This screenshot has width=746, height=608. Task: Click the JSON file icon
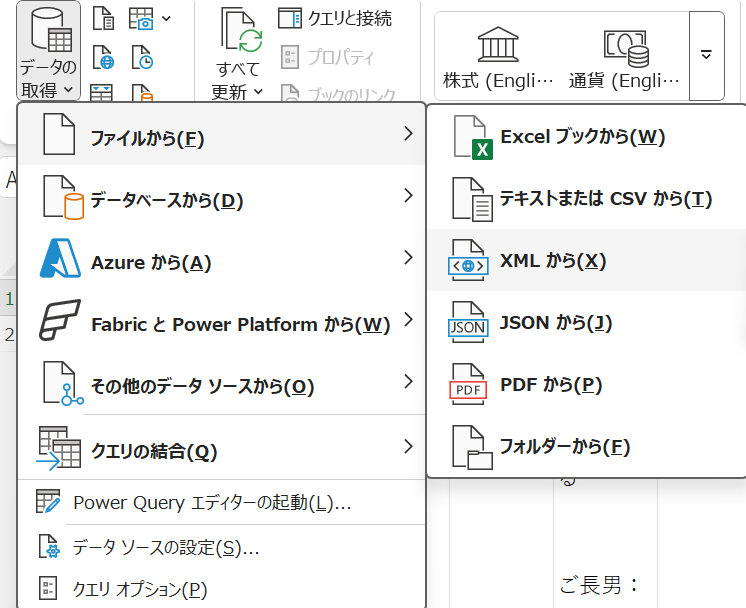click(x=468, y=323)
